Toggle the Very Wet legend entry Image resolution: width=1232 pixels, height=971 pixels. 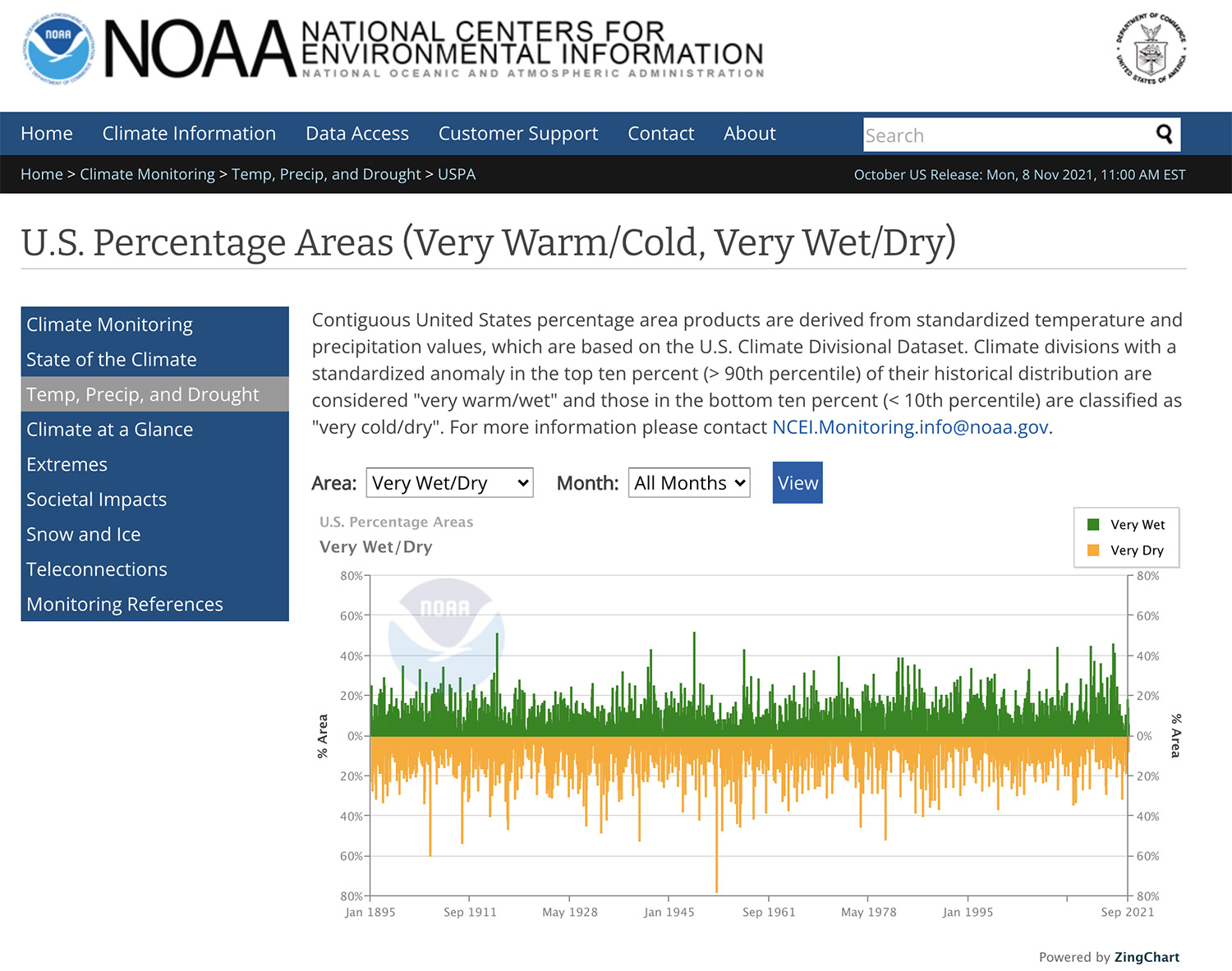point(1137,525)
